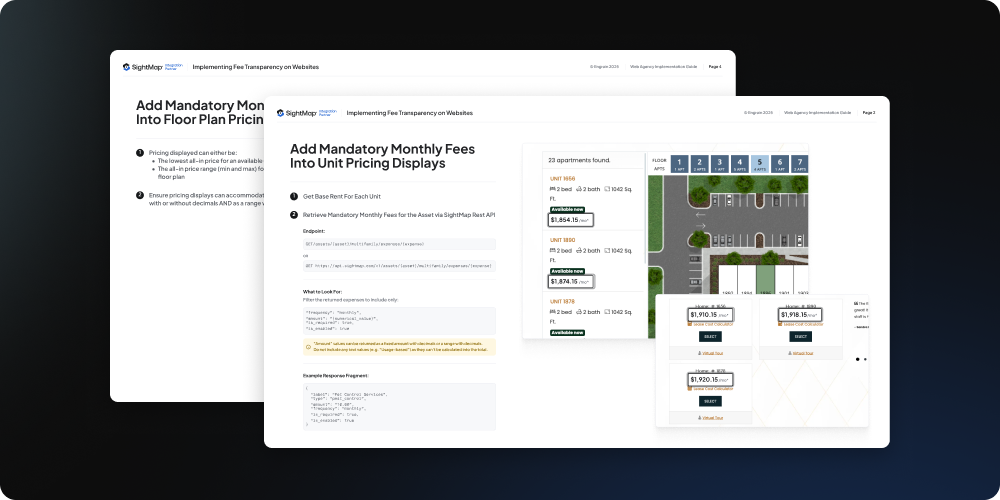Viewport: 1000px width, 500px height.
Task: Click the first testimonial carousel dot
Action: tap(856, 358)
